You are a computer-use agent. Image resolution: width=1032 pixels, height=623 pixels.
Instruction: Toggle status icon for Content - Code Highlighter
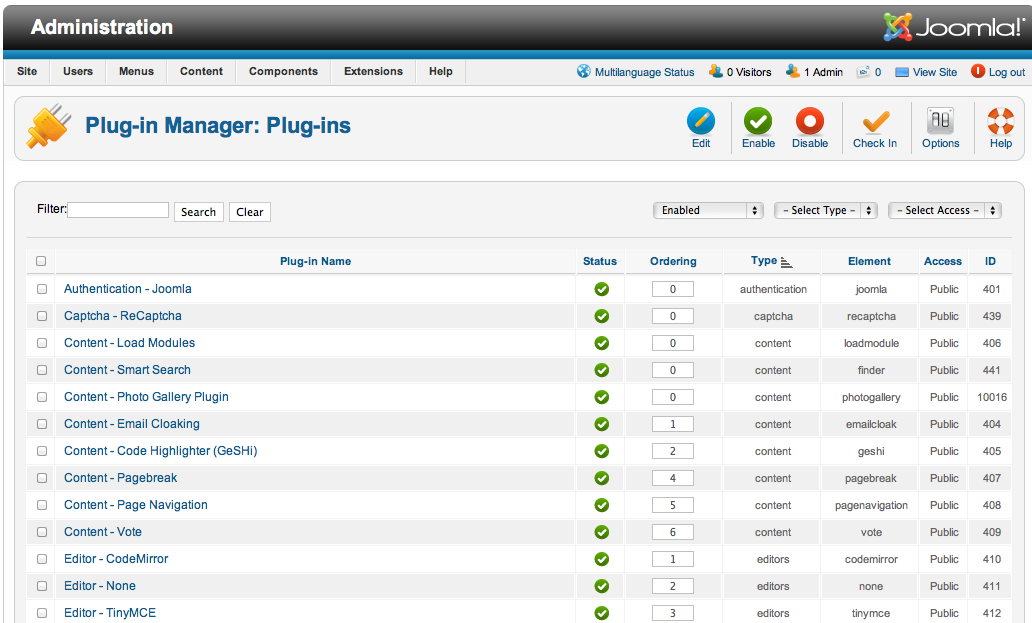click(601, 451)
